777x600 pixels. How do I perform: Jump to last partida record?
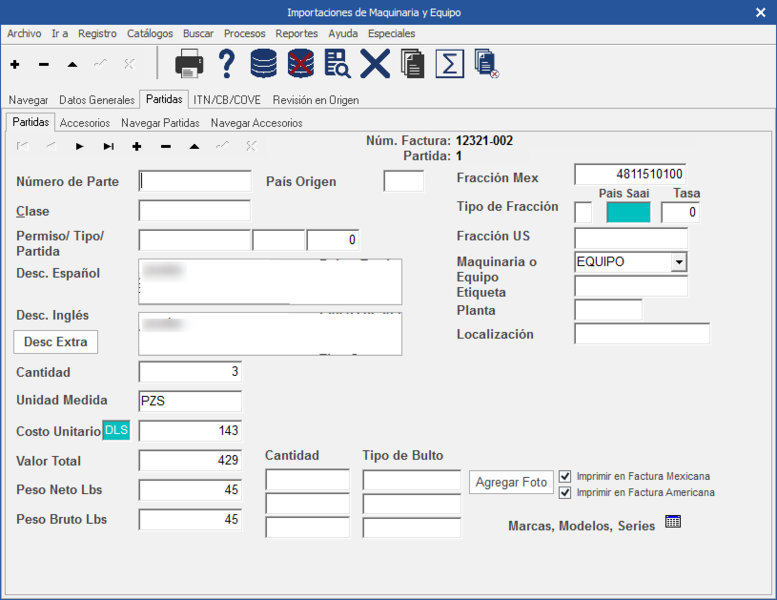pos(109,146)
